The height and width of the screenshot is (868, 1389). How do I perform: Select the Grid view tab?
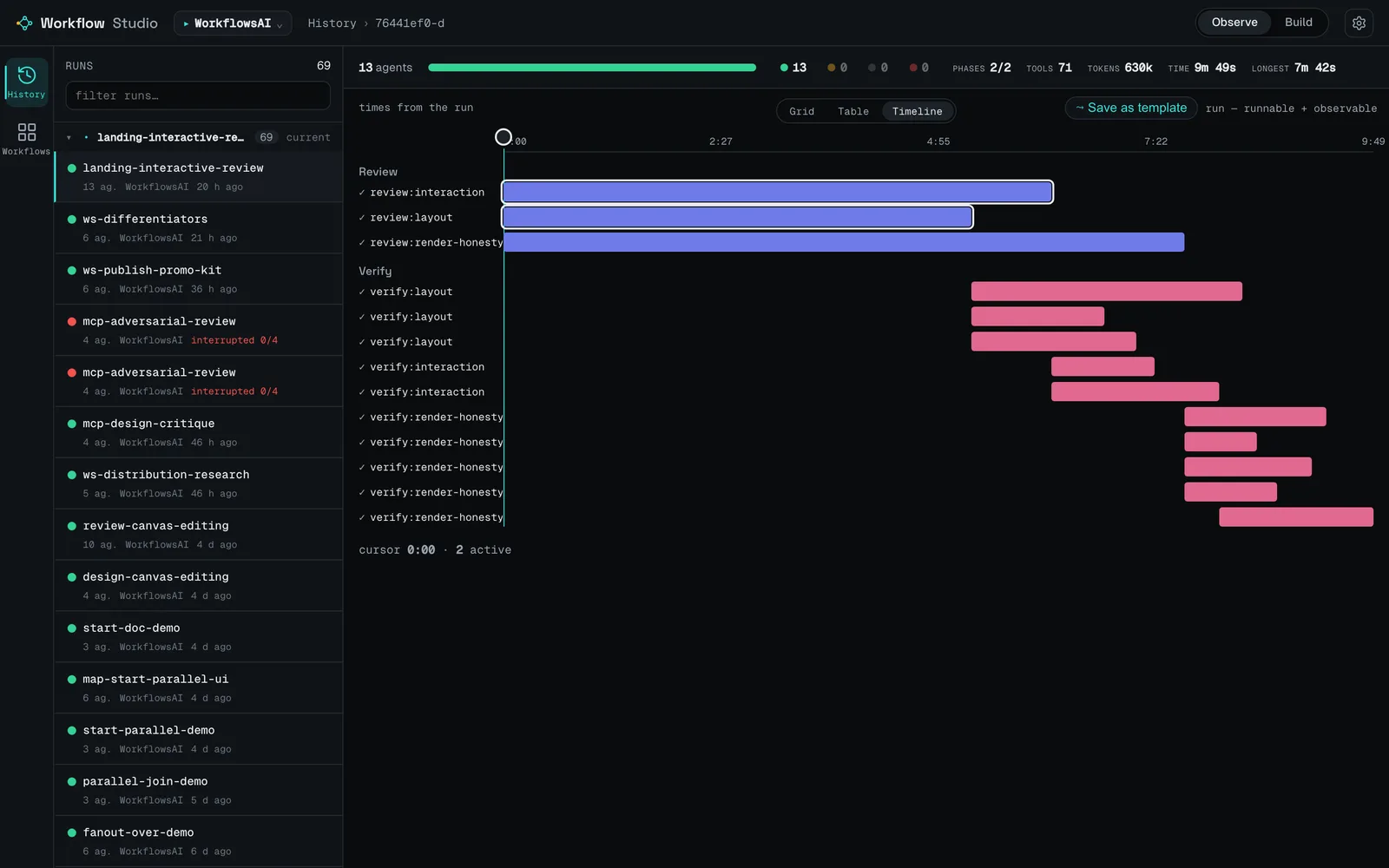801,111
